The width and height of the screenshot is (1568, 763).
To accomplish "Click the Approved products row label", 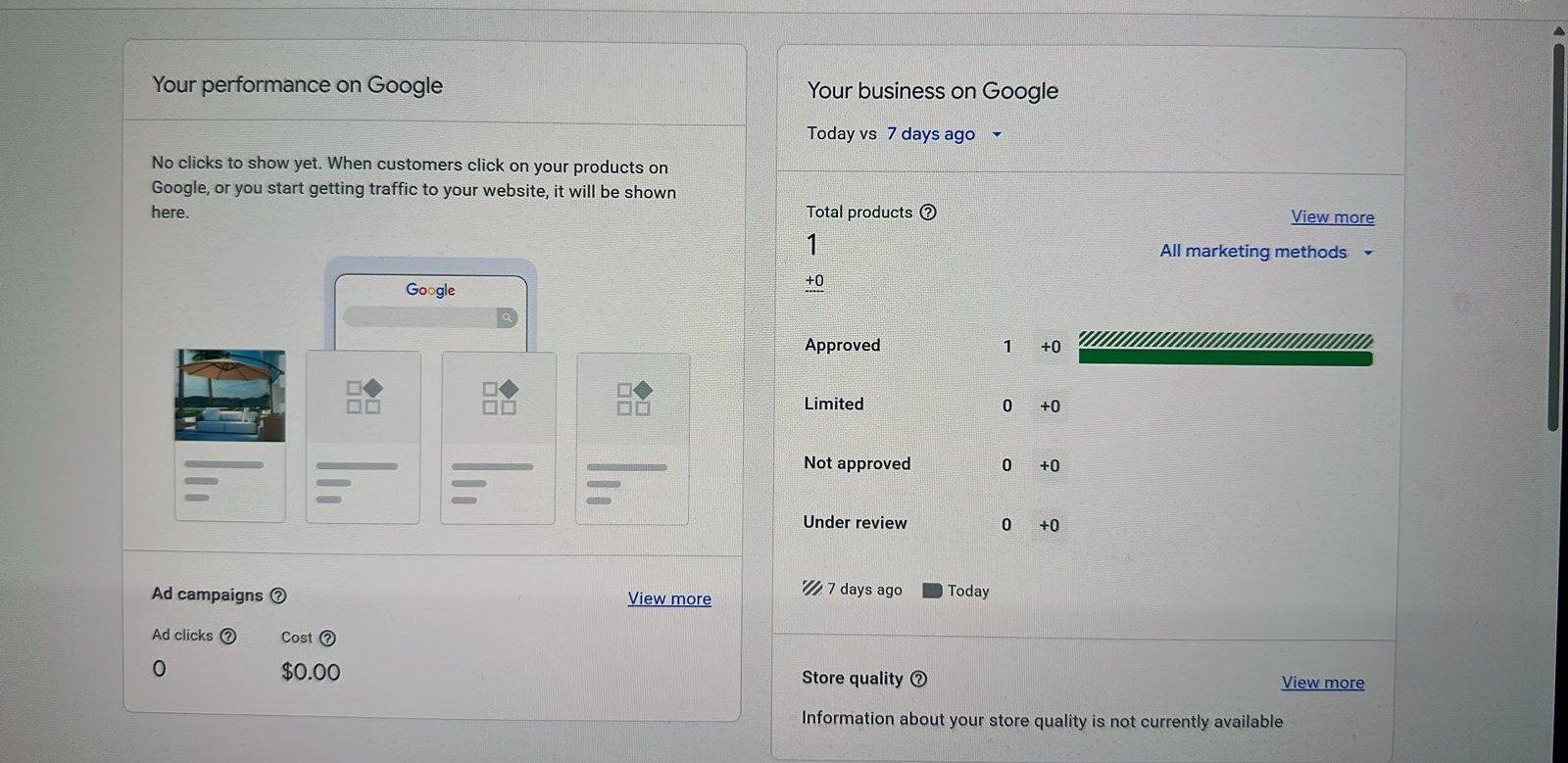I will tap(842, 345).
